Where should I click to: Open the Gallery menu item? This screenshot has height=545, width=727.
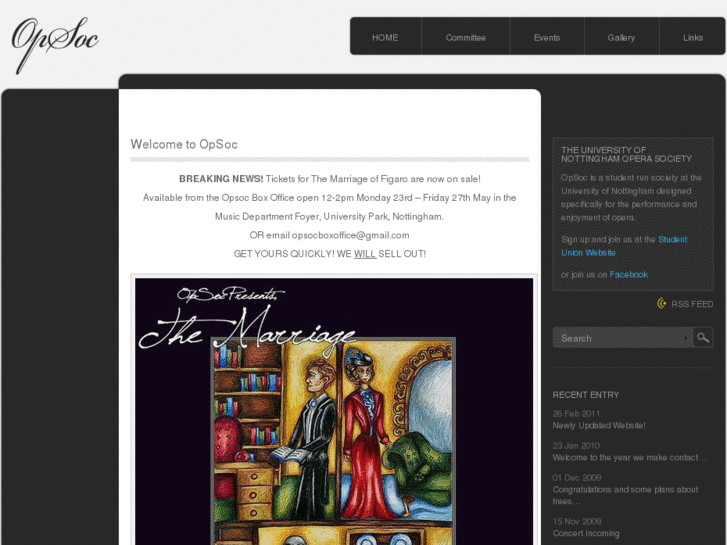(x=621, y=38)
